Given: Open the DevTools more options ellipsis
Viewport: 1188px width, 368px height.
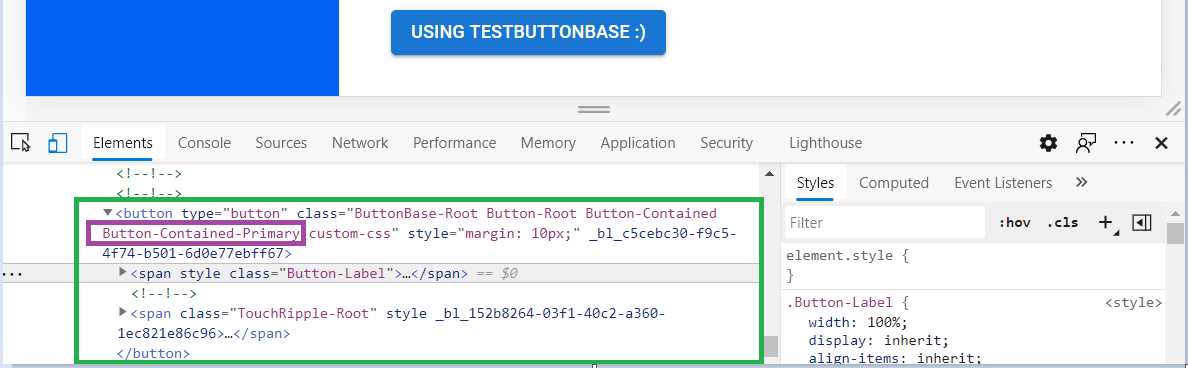Looking at the screenshot, I should coord(1124,143).
